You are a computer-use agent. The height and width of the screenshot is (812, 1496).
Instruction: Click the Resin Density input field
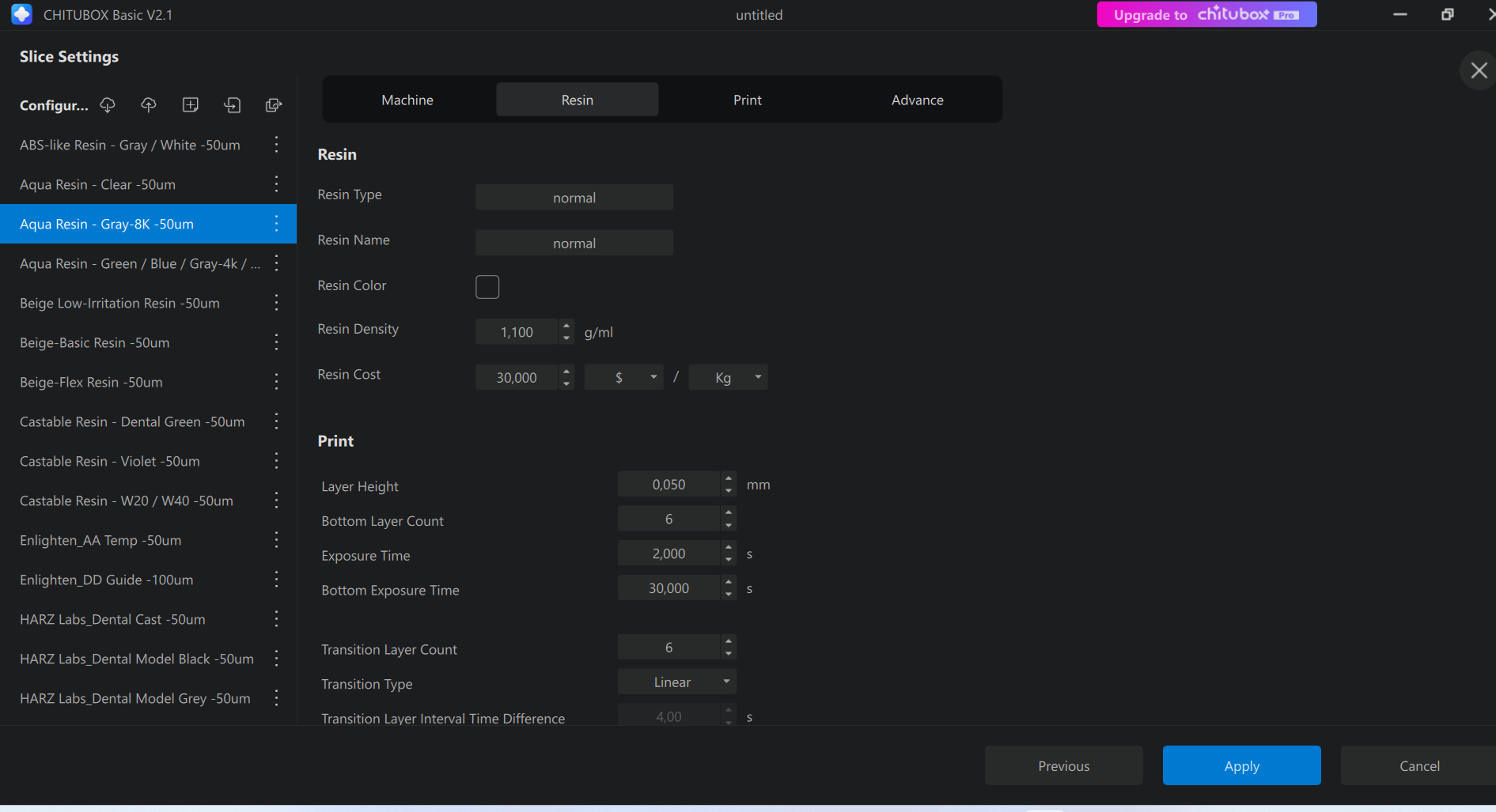tap(517, 332)
